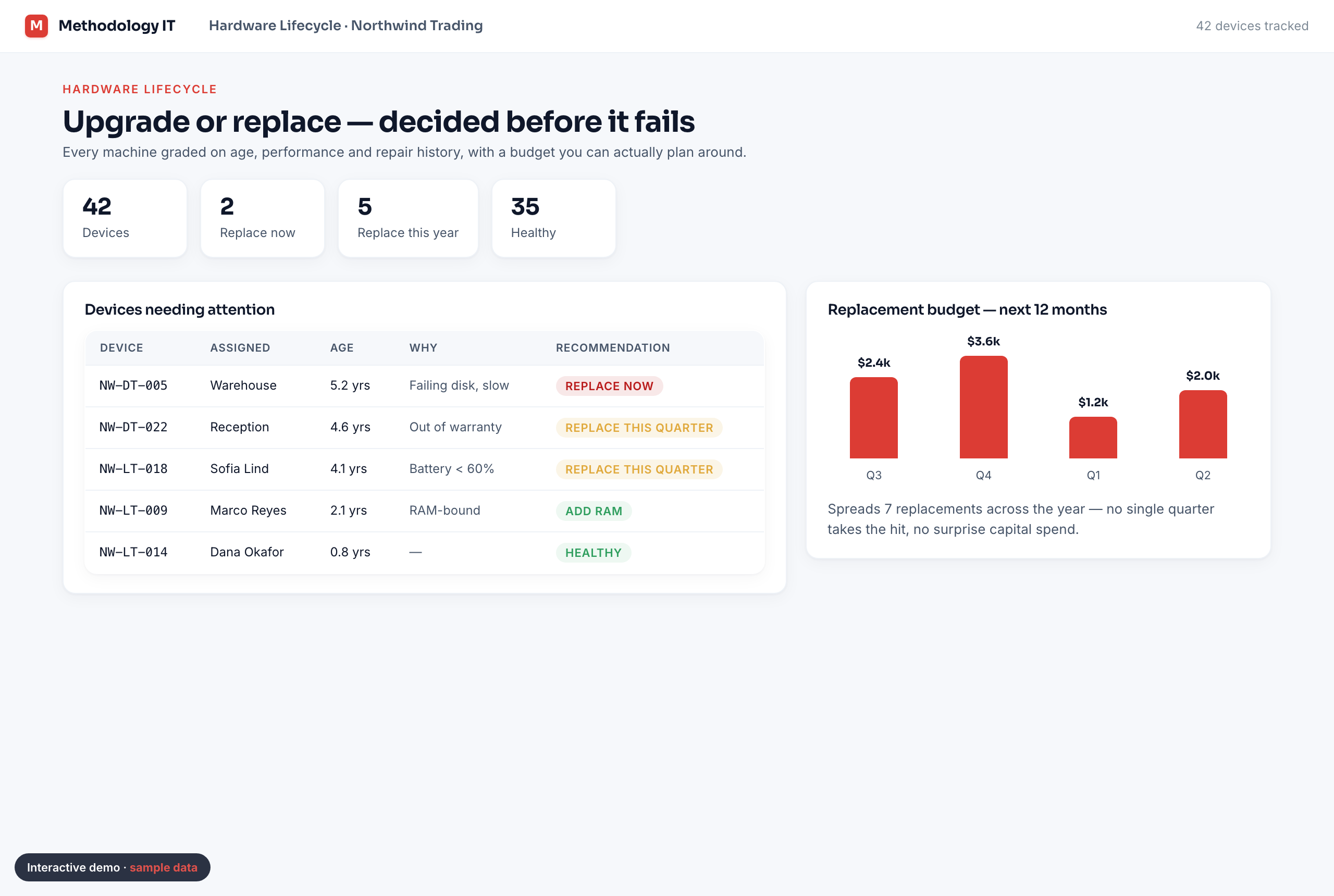This screenshot has height=896, width=1334.
Task: Click the HEALTHY badge for NW-LT-014
Action: click(x=594, y=553)
